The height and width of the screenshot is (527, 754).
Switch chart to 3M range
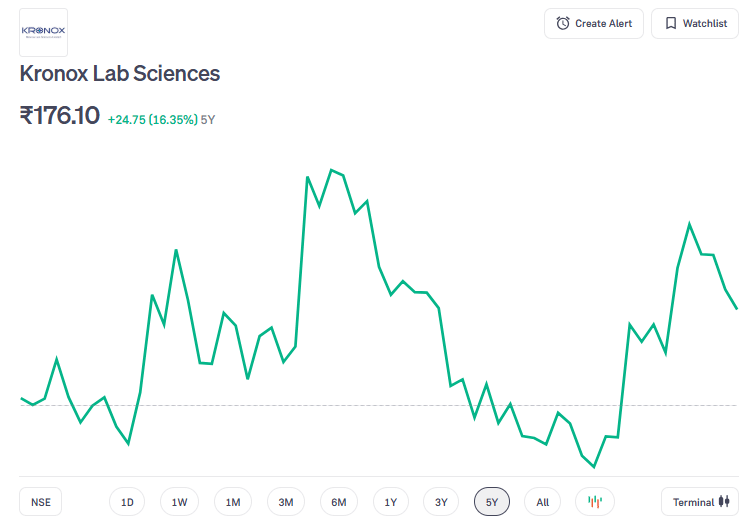[286, 502]
